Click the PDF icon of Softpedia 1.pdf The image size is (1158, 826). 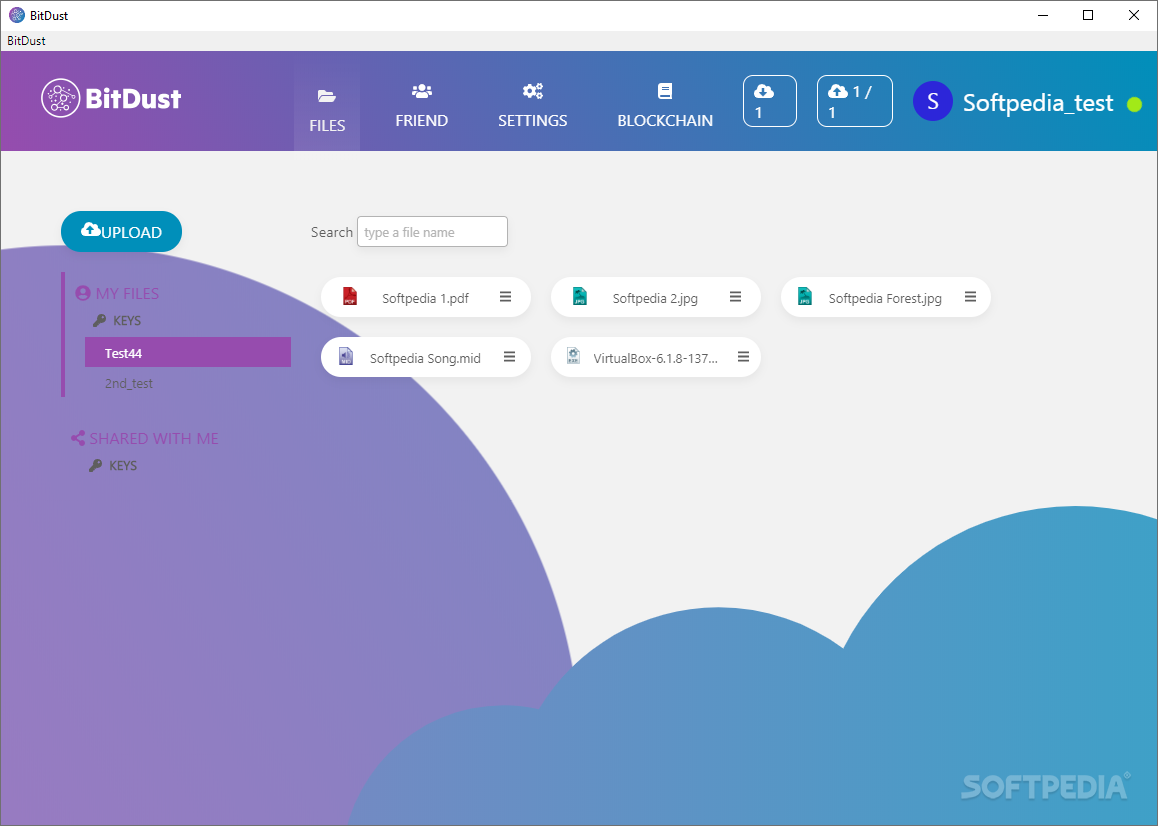tap(350, 297)
